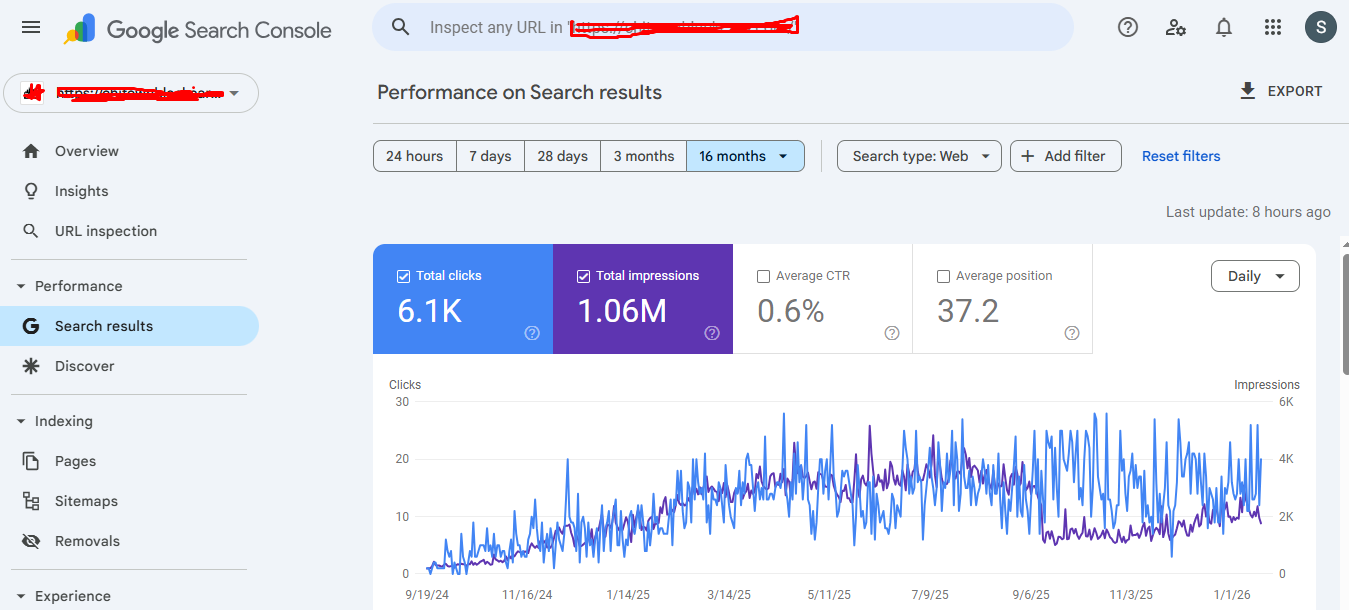Open user settings people icon
The height and width of the screenshot is (610, 1349).
click(x=1176, y=27)
